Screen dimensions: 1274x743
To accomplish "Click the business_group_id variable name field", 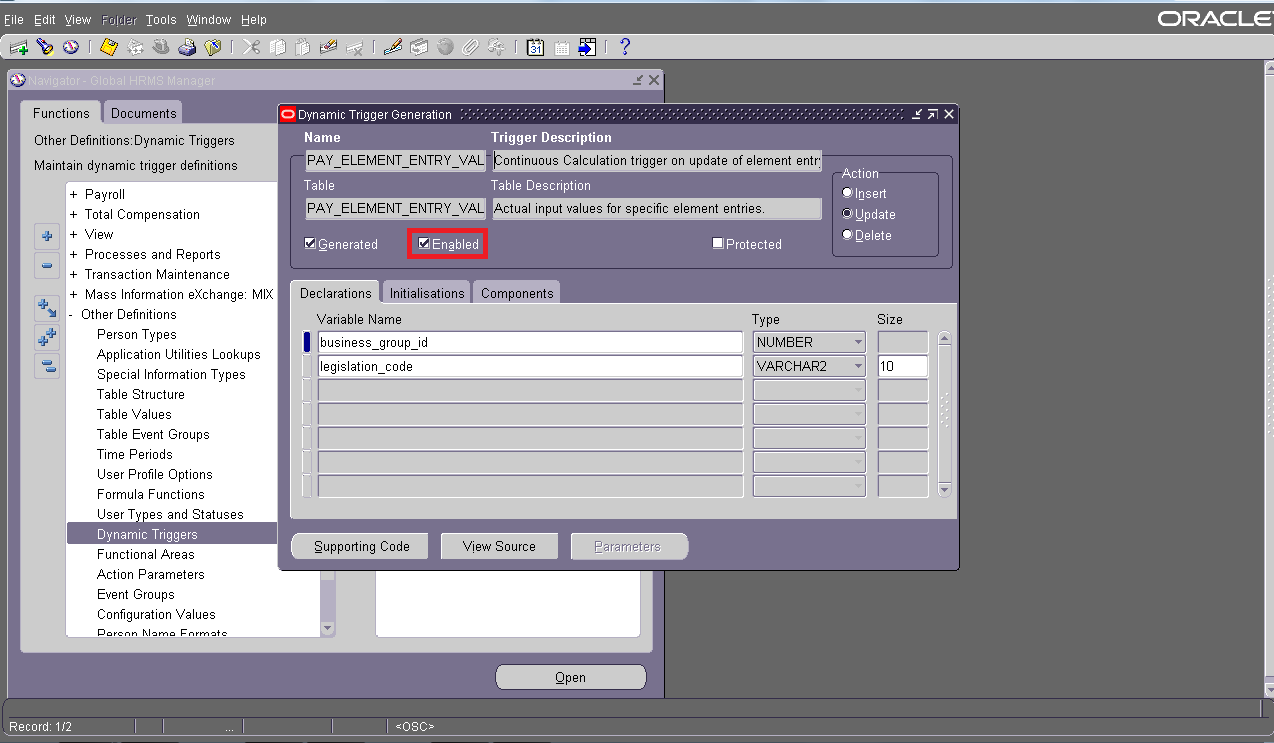I will pyautogui.click(x=530, y=342).
